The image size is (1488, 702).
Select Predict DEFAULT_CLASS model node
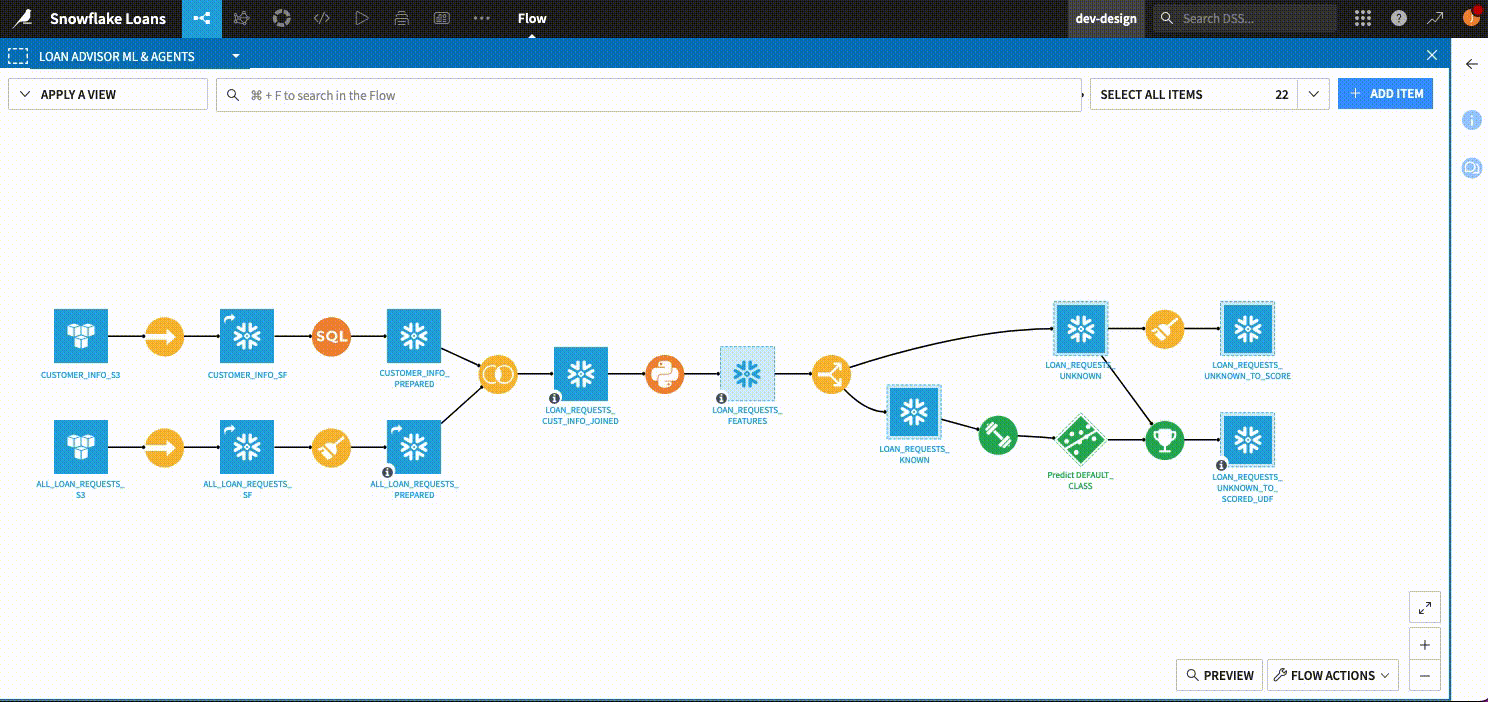[x=1080, y=440]
